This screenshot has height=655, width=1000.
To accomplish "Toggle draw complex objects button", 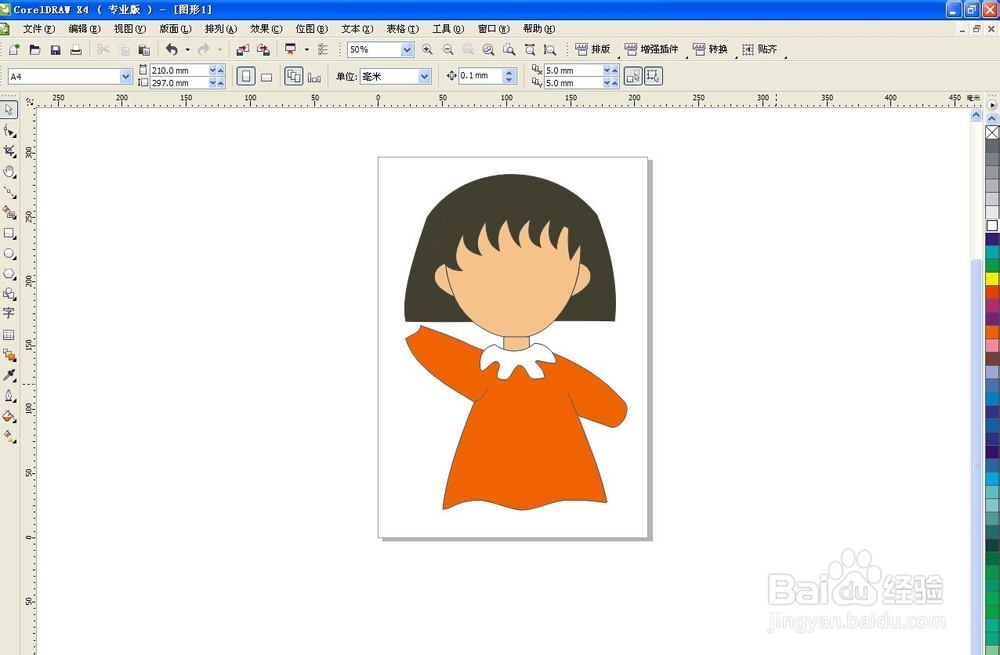I will click(x=653, y=76).
